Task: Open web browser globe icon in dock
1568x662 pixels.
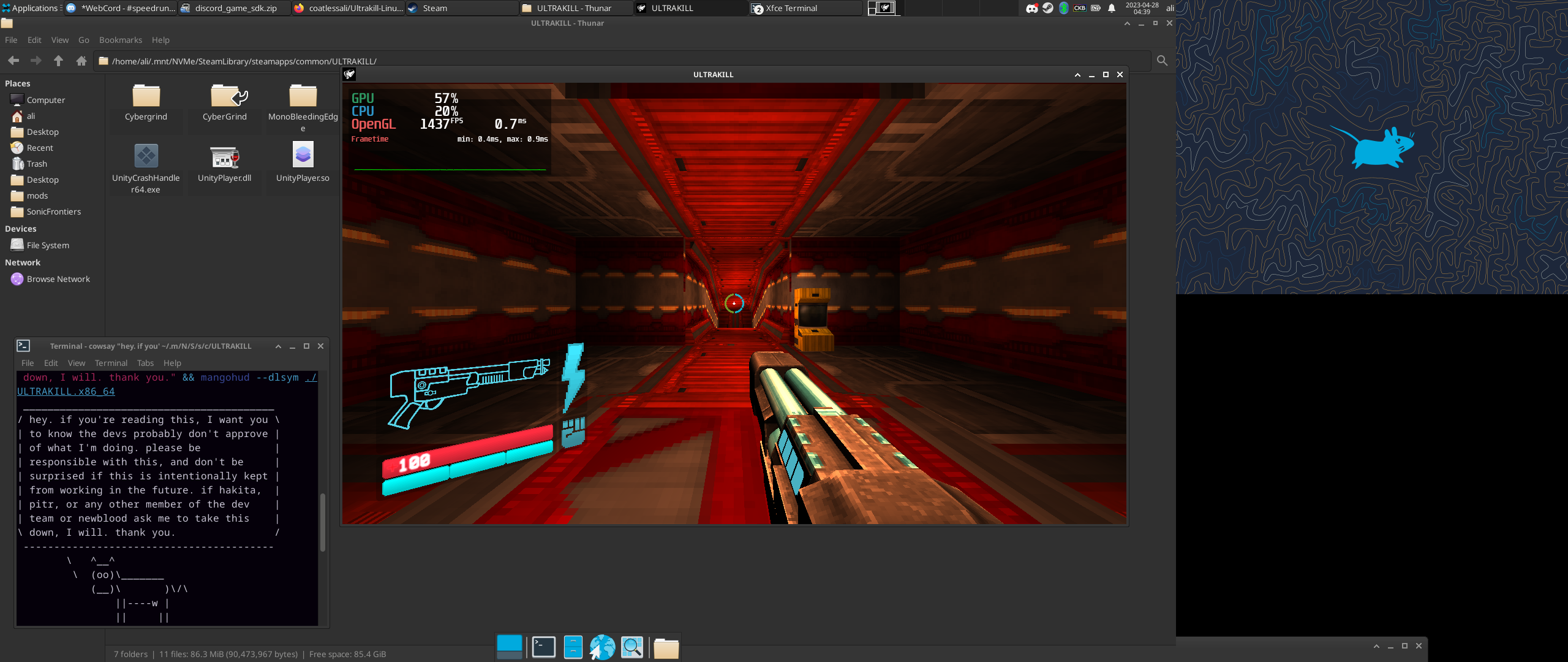Action: pos(602,647)
